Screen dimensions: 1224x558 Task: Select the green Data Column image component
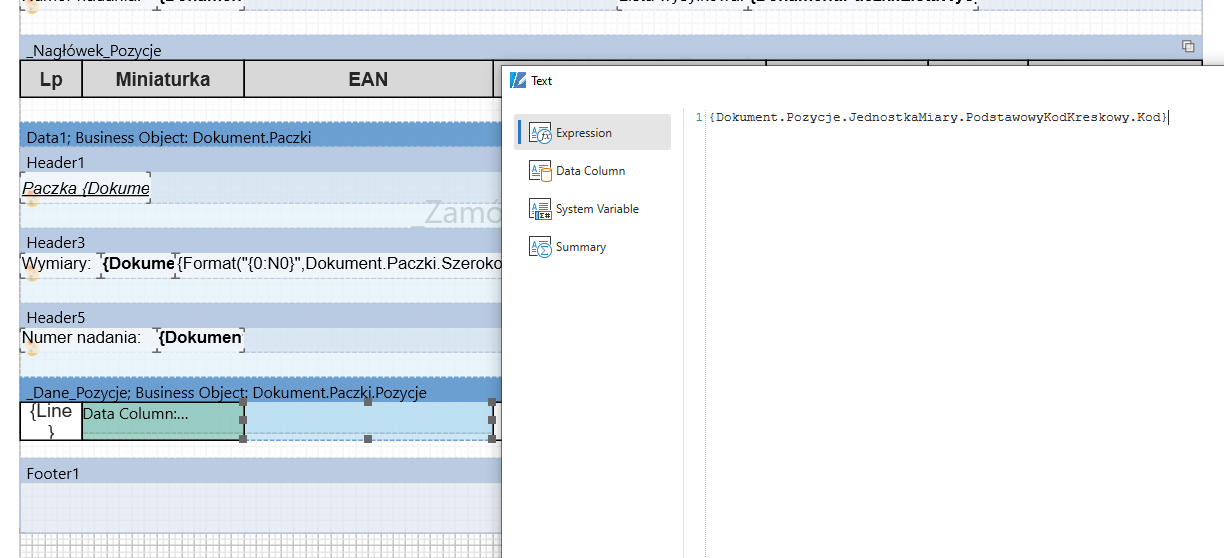[162, 421]
